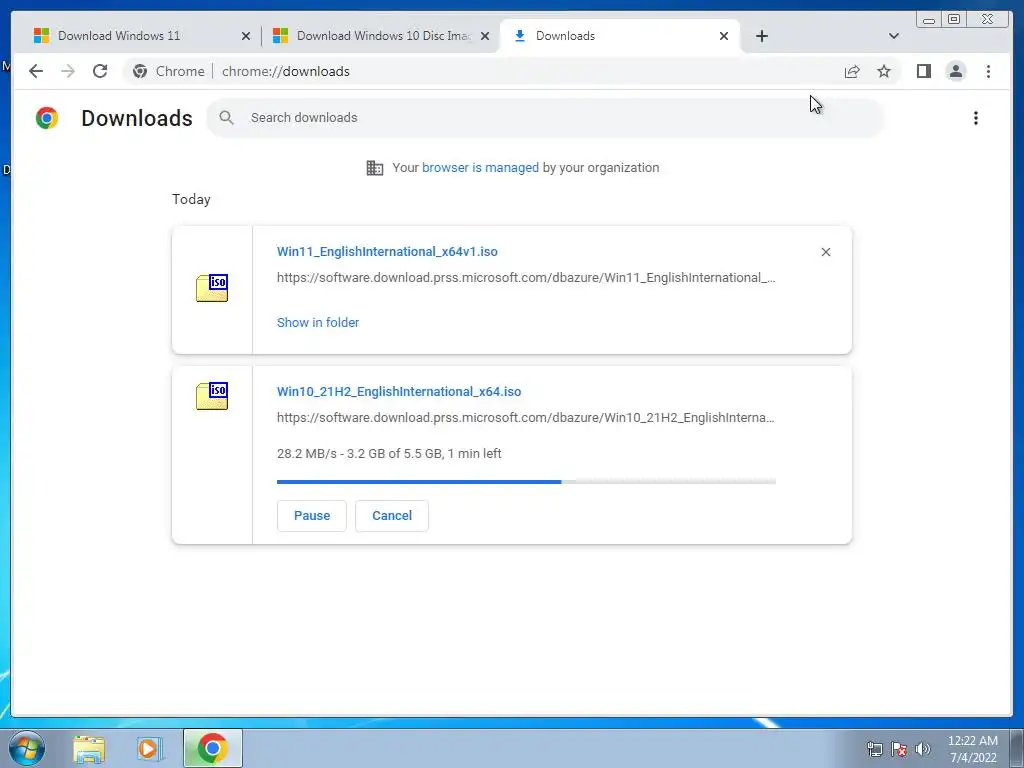Open the side panel icon
This screenshot has width=1024, height=768.
[923, 71]
